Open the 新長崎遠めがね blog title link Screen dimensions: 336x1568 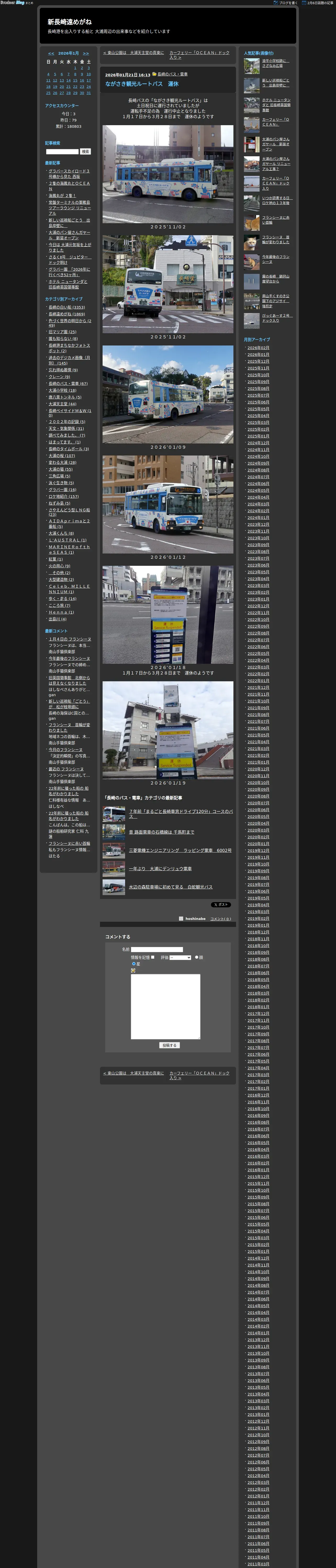tap(70, 22)
